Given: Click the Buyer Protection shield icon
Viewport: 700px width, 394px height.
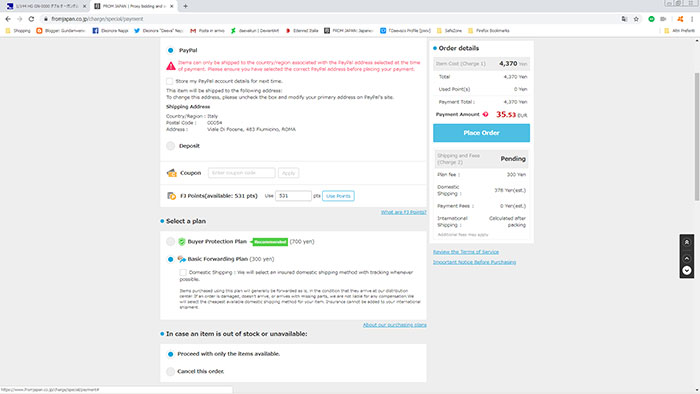Looking at the screenshot, I should [182, 241].
